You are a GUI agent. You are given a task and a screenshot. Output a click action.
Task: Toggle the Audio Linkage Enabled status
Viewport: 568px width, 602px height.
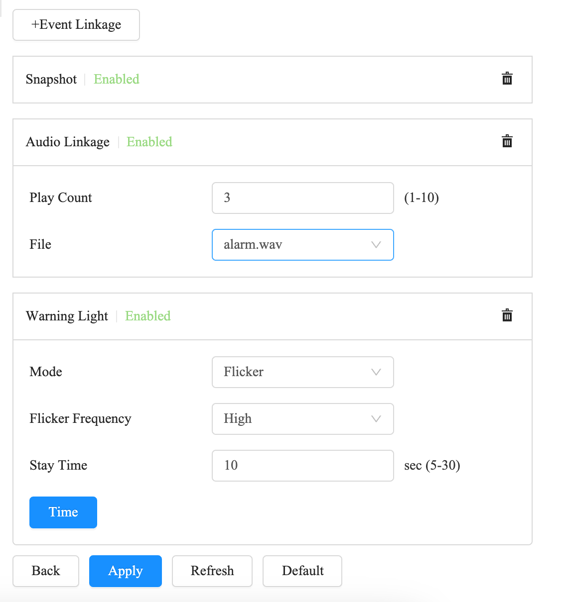[149, 142]
